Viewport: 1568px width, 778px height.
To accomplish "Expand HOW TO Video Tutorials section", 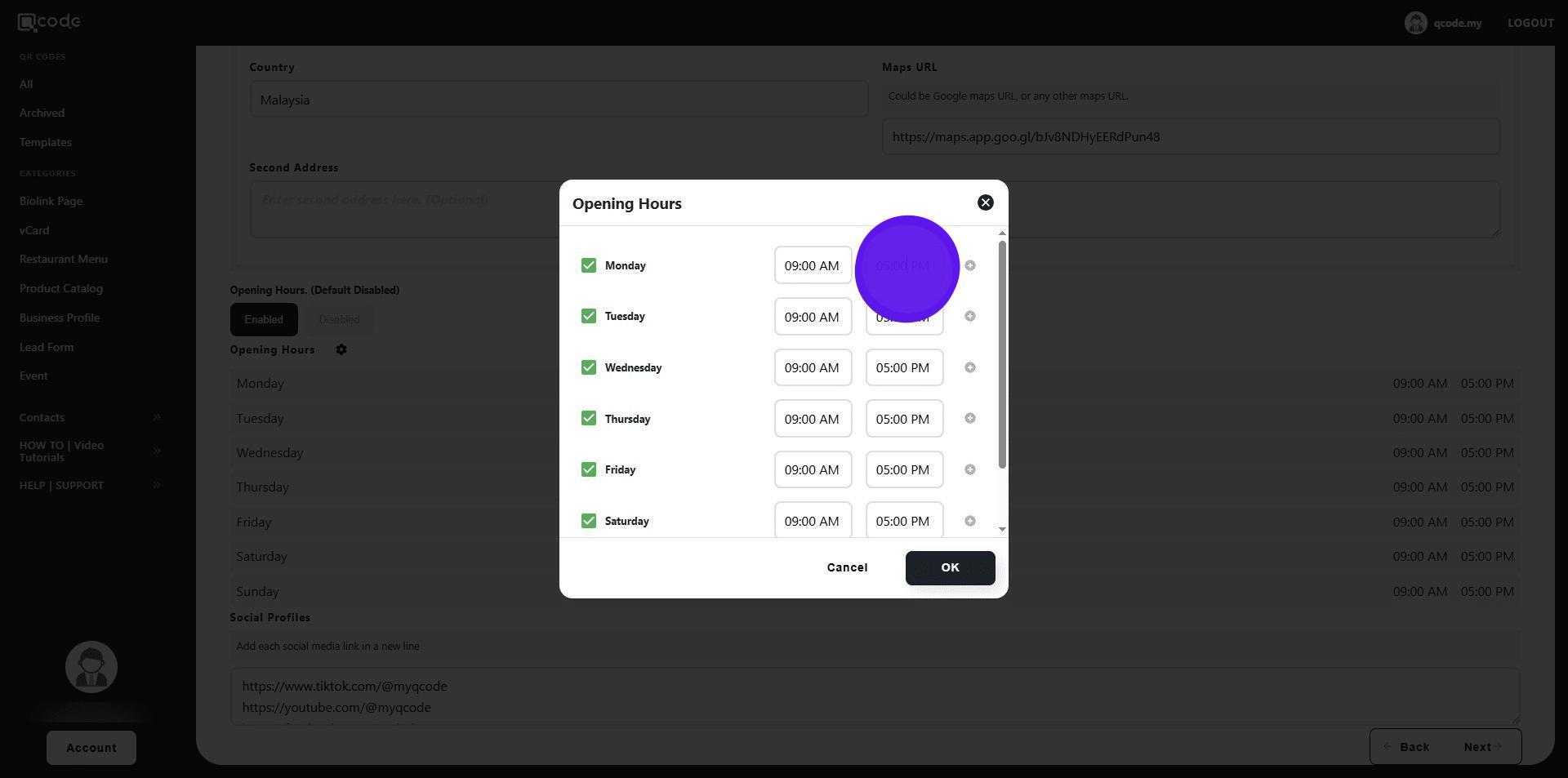I will point(90,451).
